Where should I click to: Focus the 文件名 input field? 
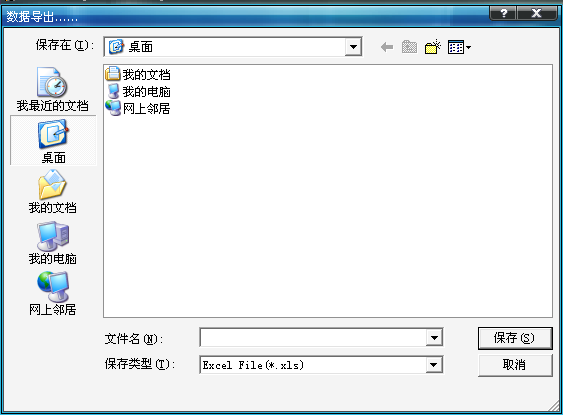[313, 337]
